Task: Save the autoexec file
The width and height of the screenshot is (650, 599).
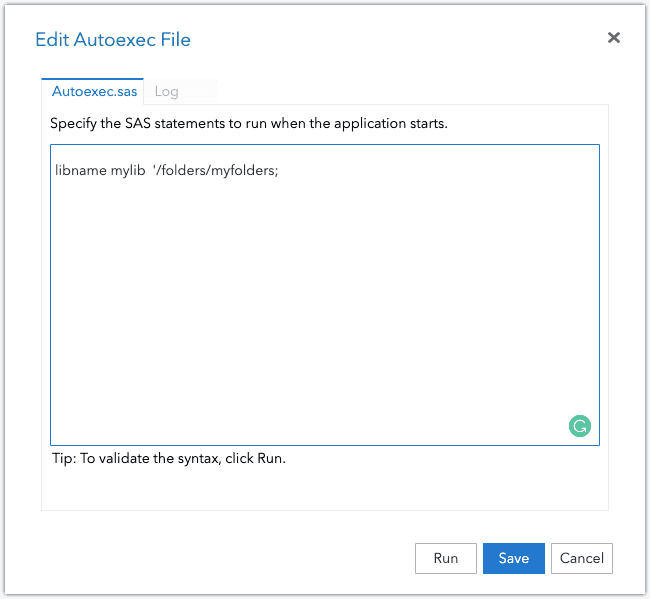Action: tap(513, 558)
